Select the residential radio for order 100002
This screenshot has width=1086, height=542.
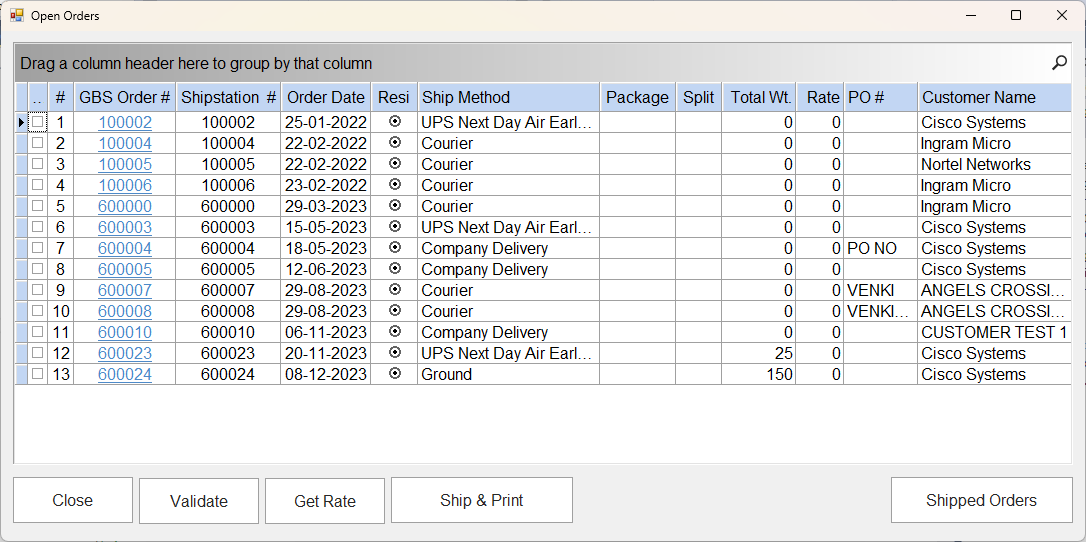pyautogui.click(x=394, y=122)
